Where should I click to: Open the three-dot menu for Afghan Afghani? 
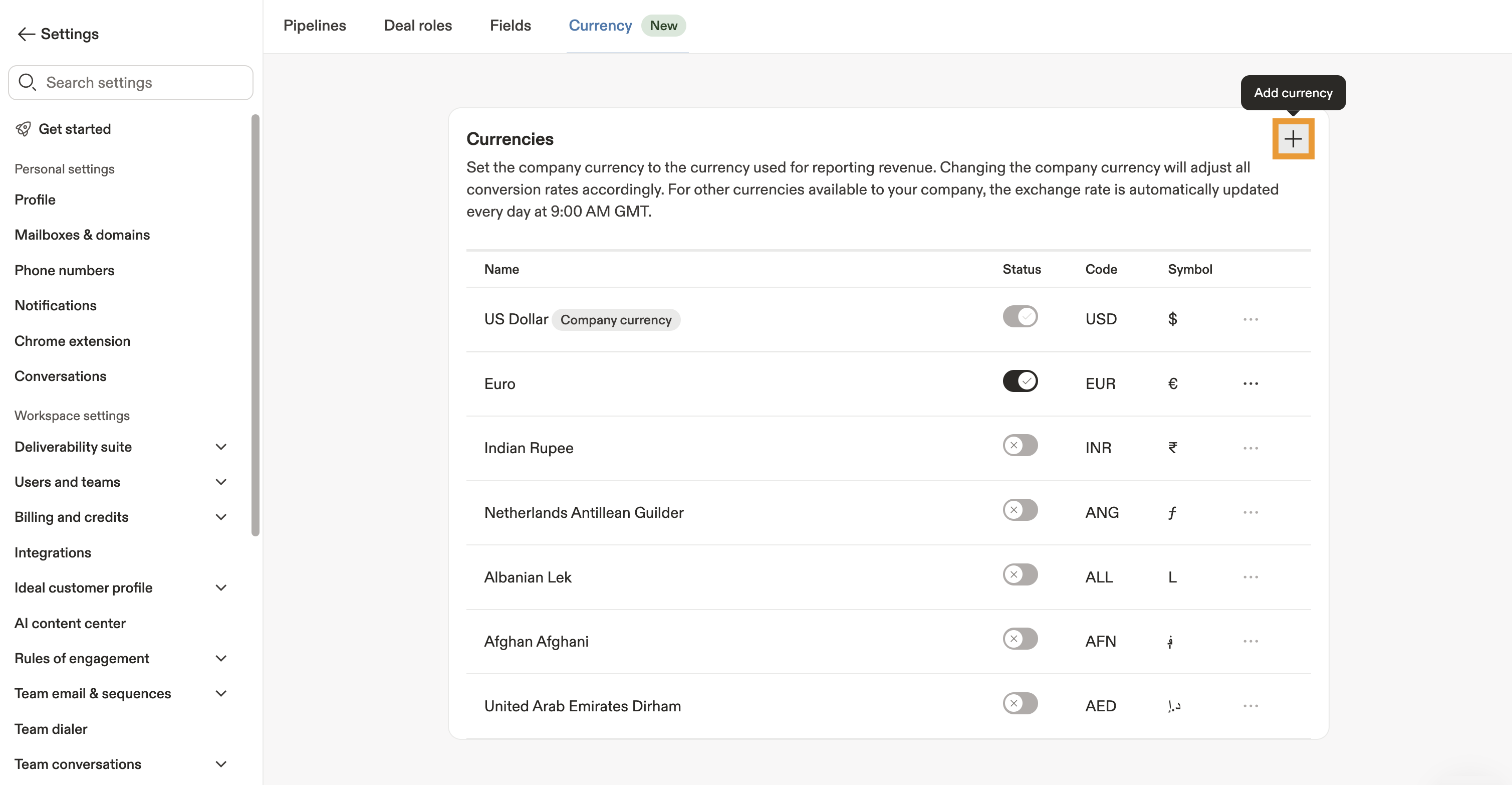point(1250,641)
